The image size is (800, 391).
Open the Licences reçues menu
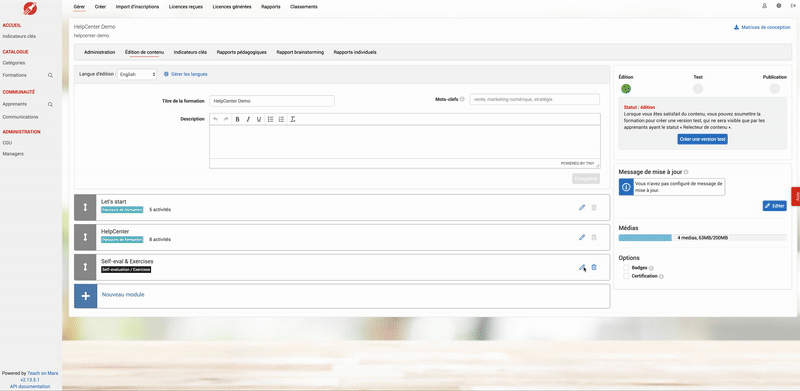click(186, 7)
